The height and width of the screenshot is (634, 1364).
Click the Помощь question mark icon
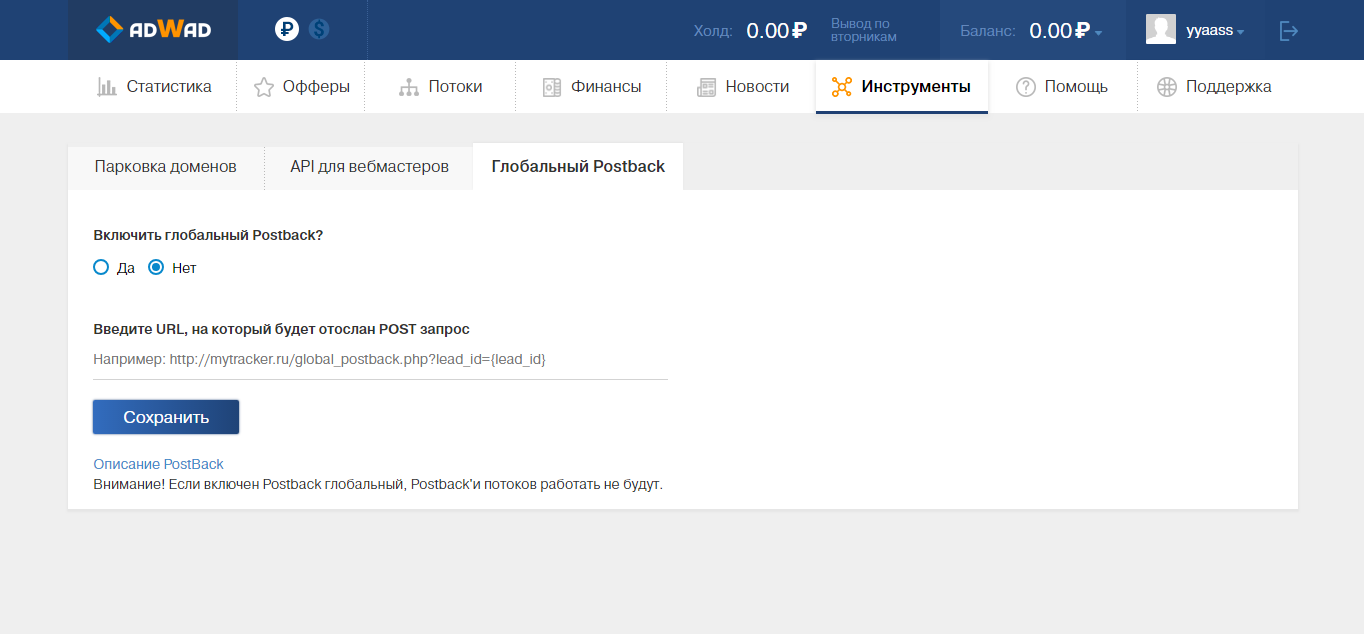click(x=1025, y=87)
